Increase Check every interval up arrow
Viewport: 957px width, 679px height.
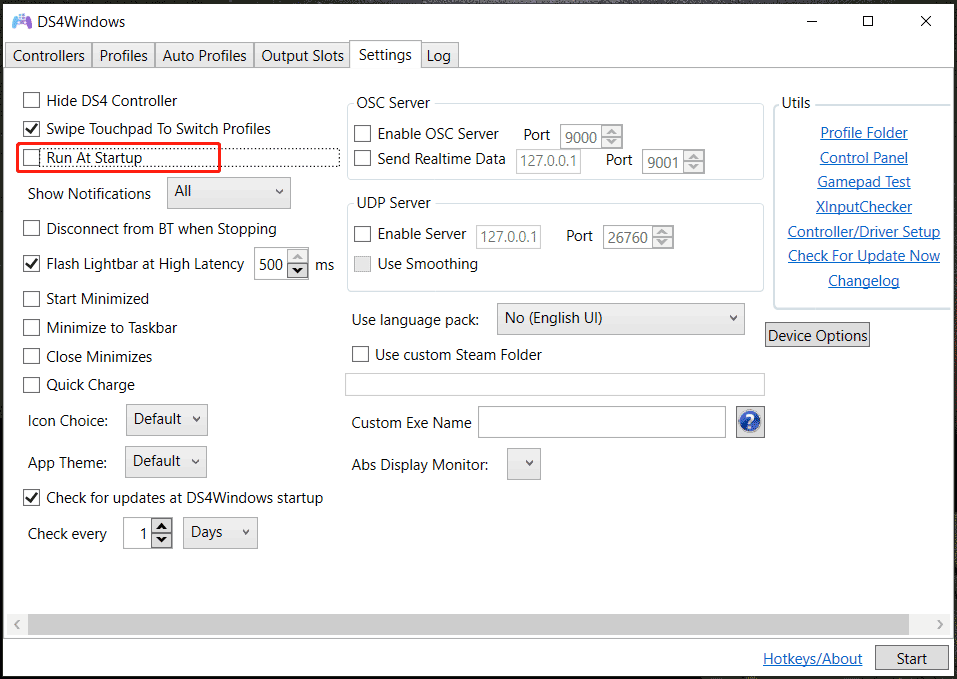[161, 526]
